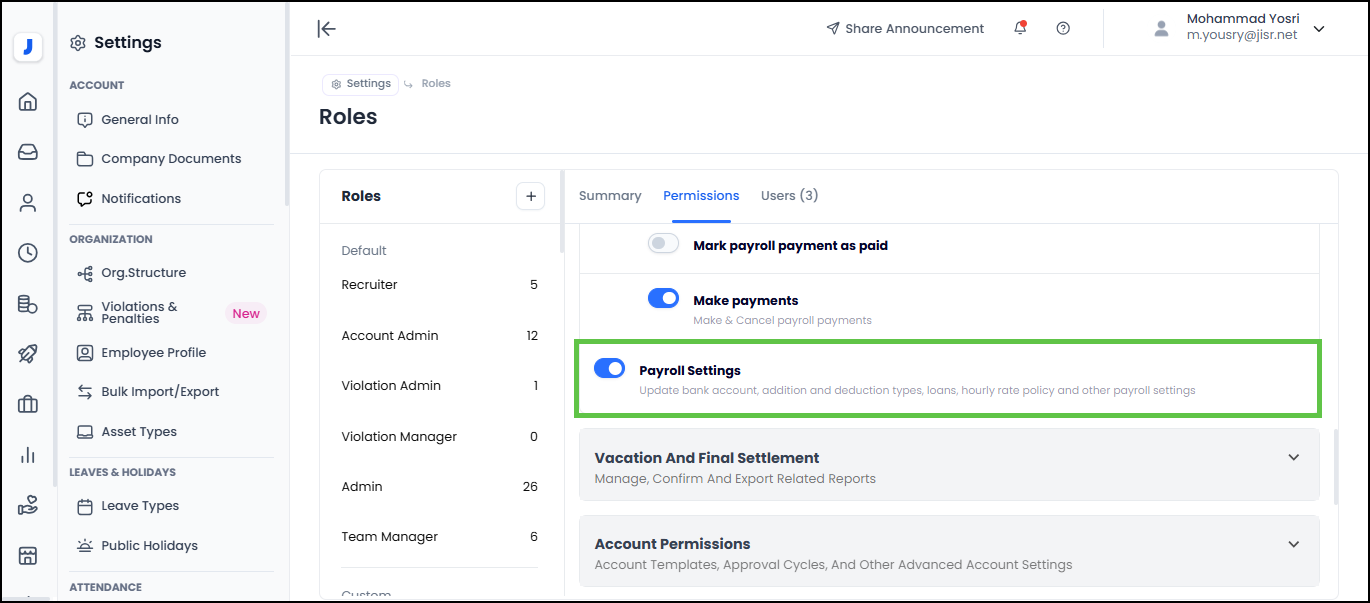
Task: Open the rocket icon in left rail
Action: (x=28, y=354)
